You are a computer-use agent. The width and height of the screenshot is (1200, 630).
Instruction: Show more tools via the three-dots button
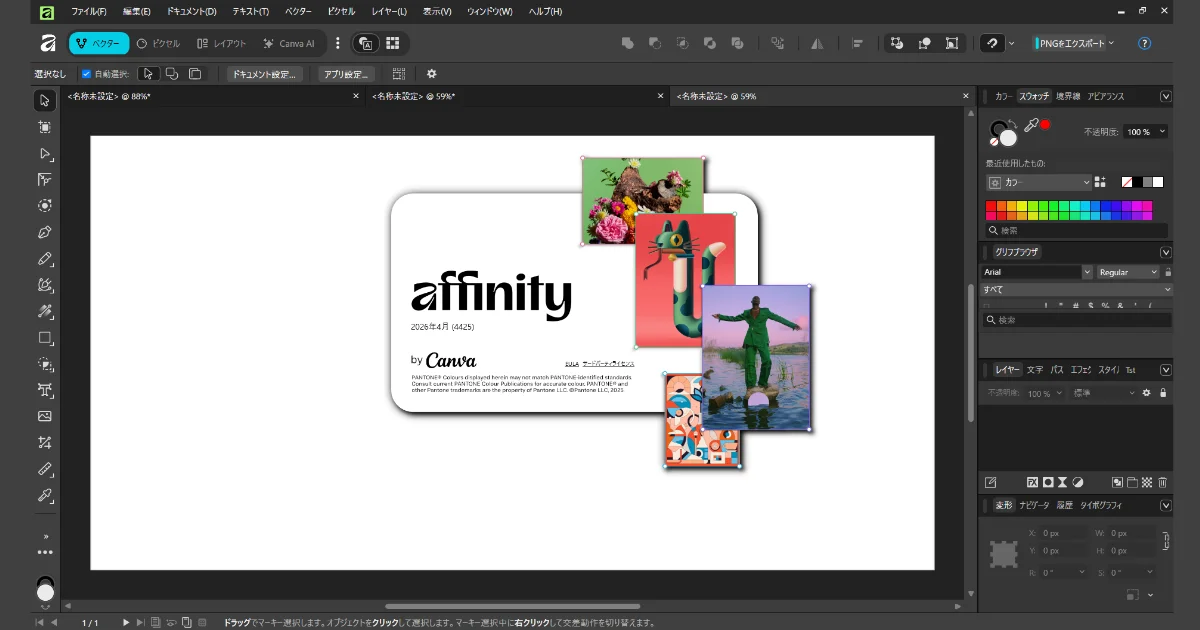tap(45, 551)
